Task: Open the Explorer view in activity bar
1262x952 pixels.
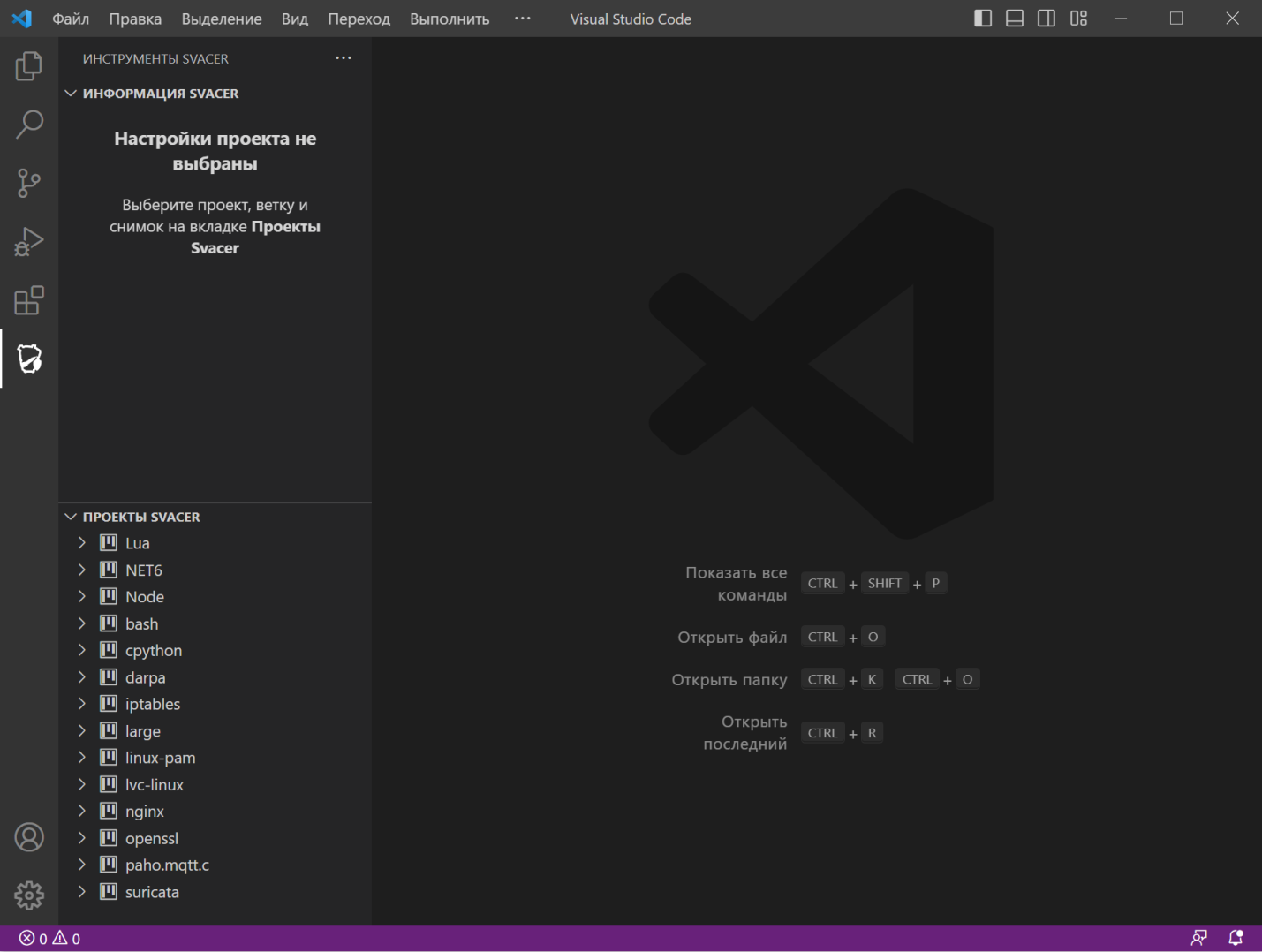Action: point(29,66)
